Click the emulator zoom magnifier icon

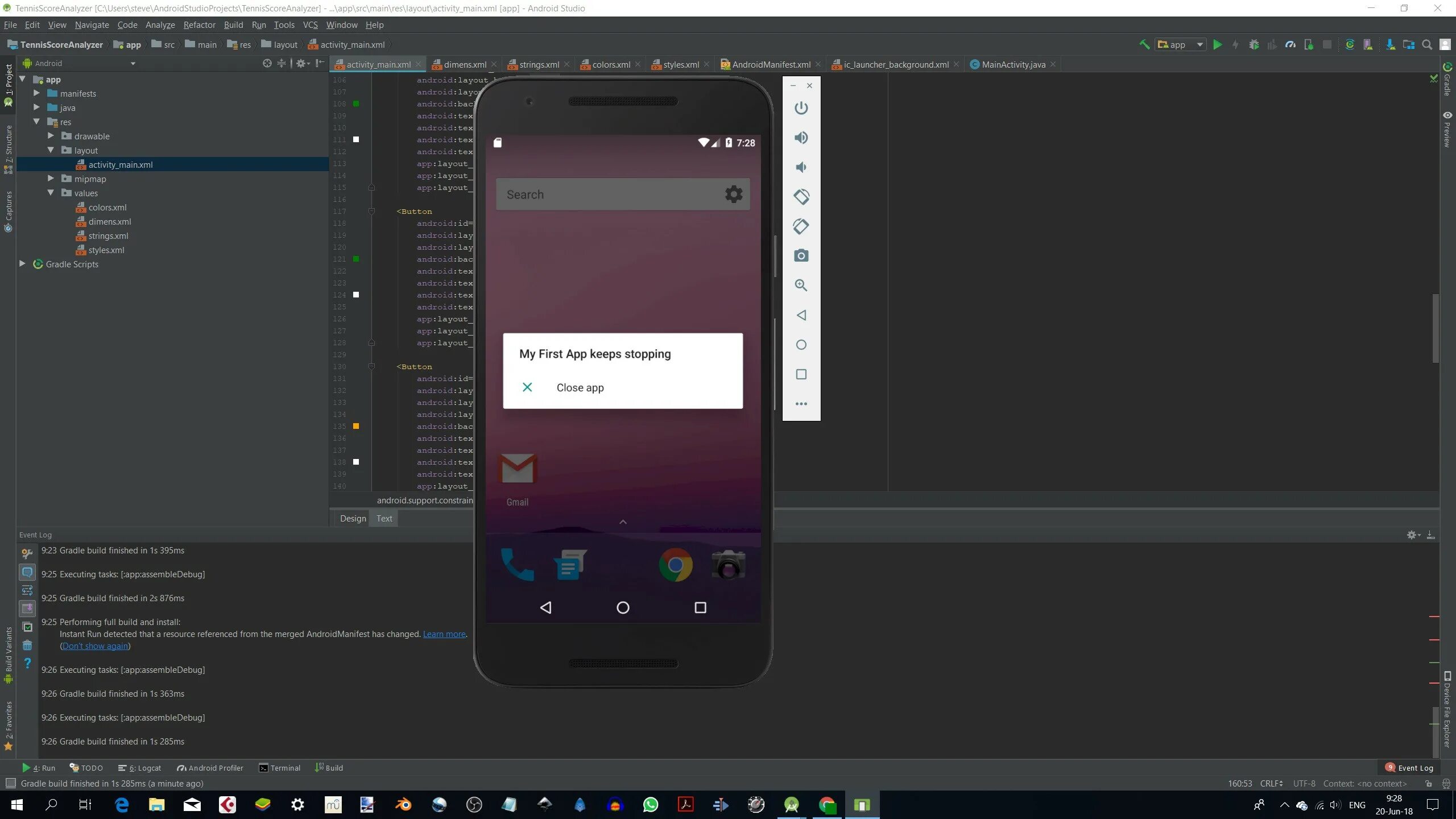point(801,286)
